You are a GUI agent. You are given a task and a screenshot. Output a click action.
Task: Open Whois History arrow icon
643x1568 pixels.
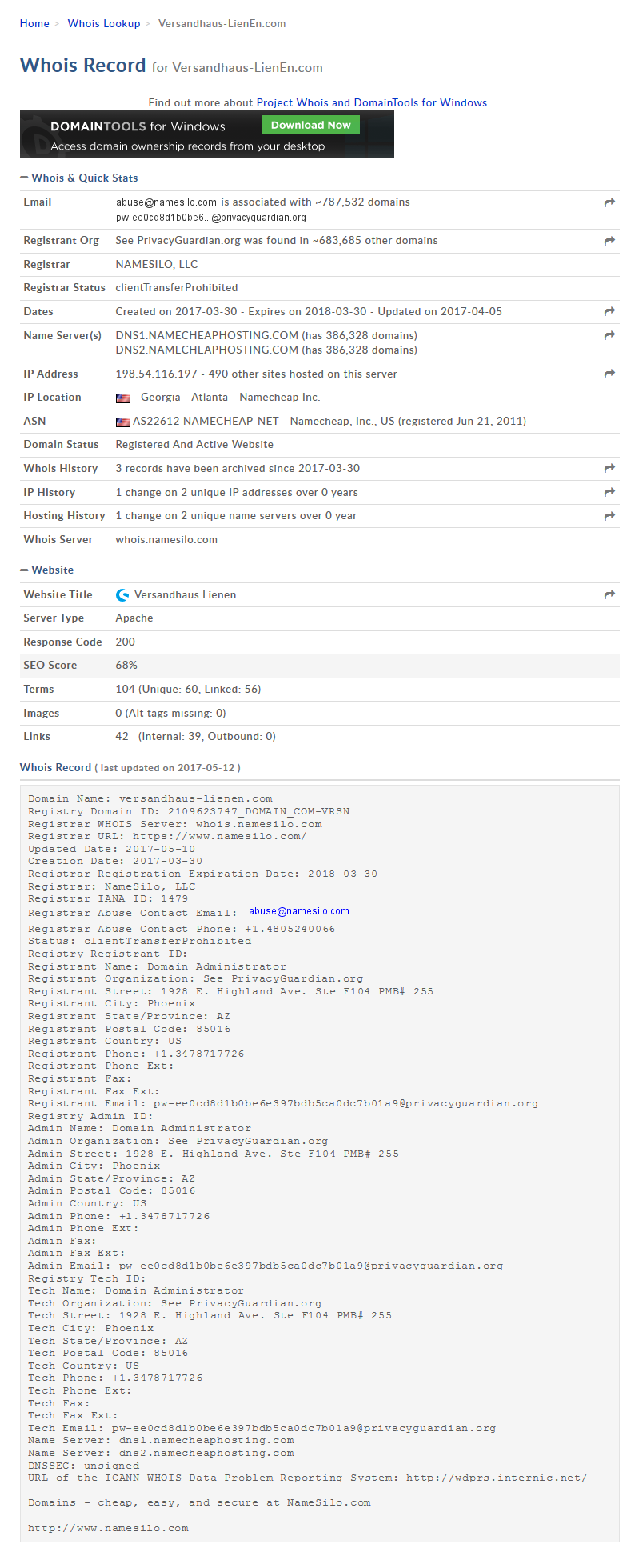609,469
